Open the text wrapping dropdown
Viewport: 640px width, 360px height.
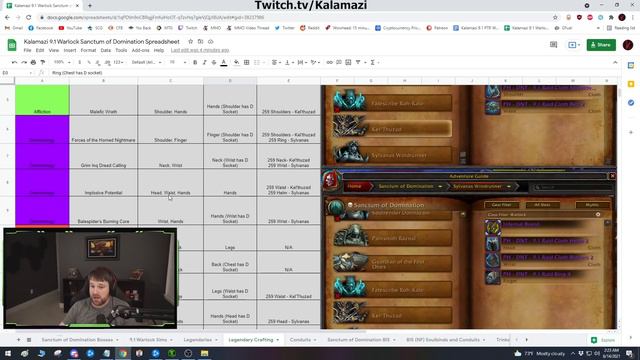pos(302,62)
